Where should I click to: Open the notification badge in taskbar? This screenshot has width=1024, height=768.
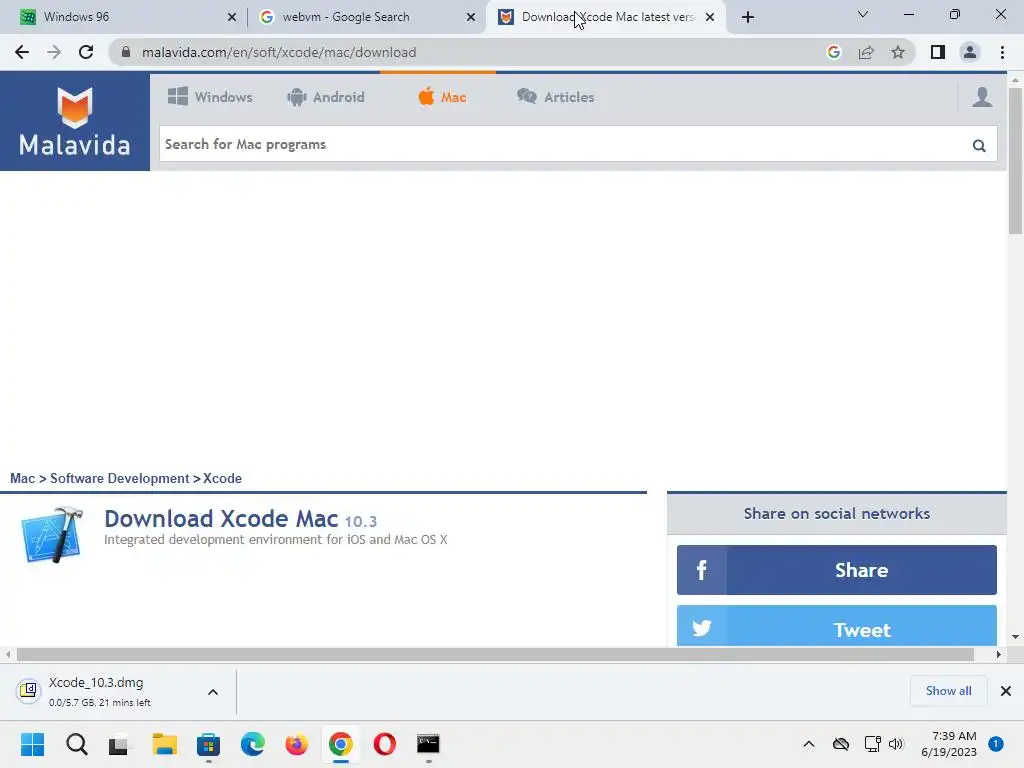pyautogui.click(x=996, y=744)
